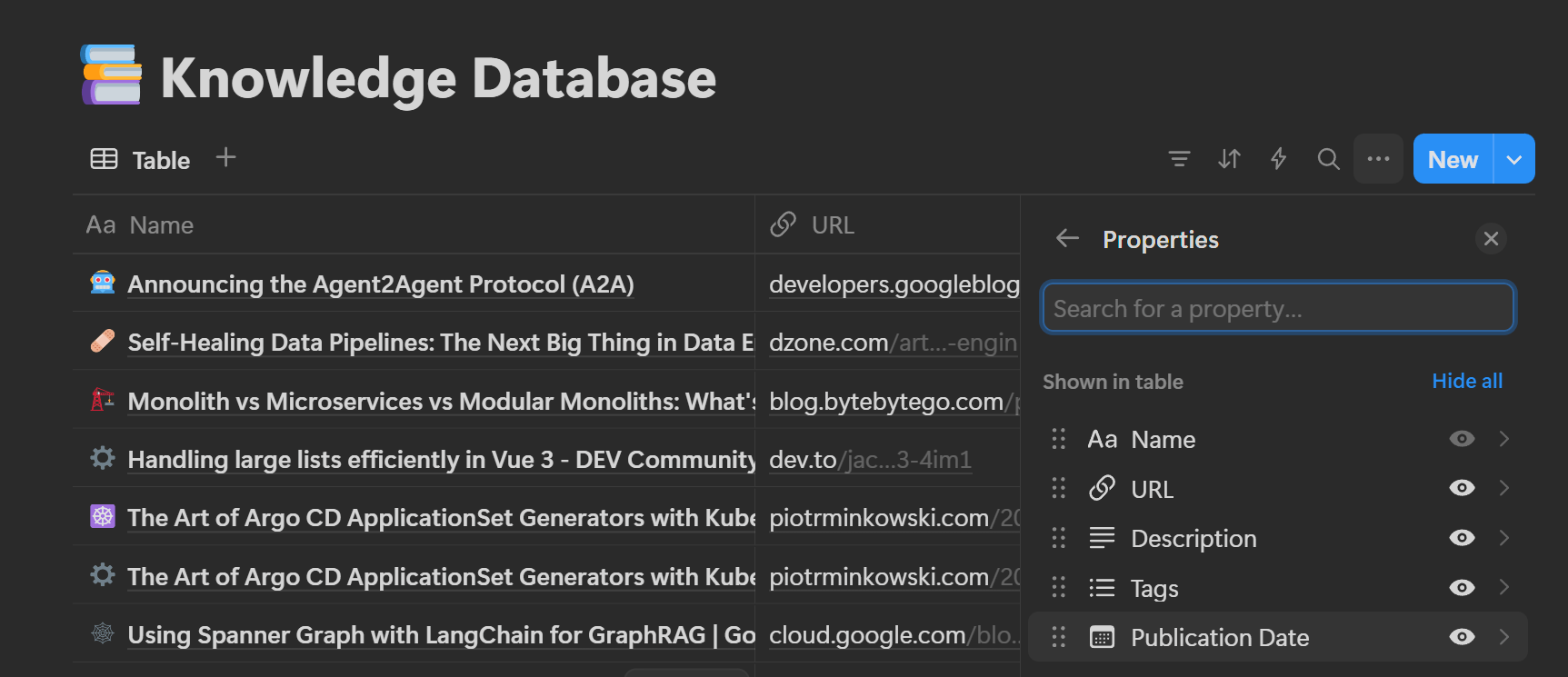Click the sort arrows icon
1568x677 pixels.
1229,159
